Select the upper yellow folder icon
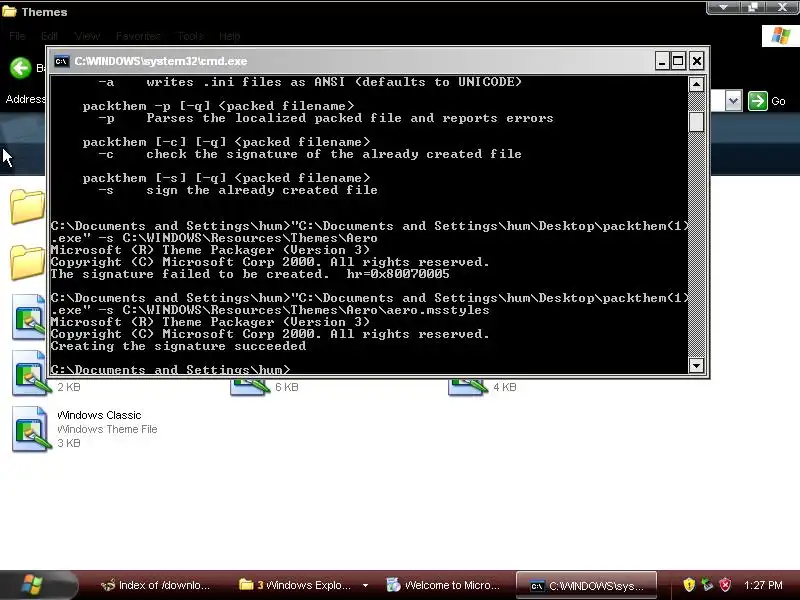 click(28, 206)
